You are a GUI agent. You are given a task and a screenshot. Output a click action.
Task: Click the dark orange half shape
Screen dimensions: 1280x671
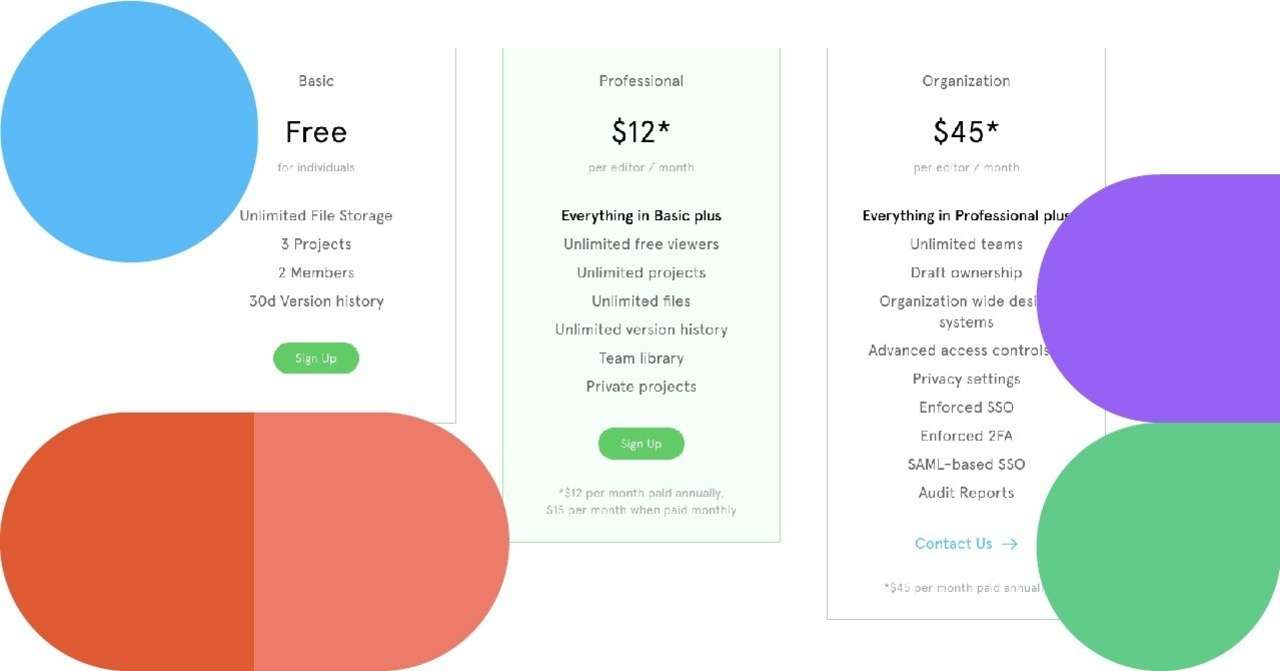[127, 541]
